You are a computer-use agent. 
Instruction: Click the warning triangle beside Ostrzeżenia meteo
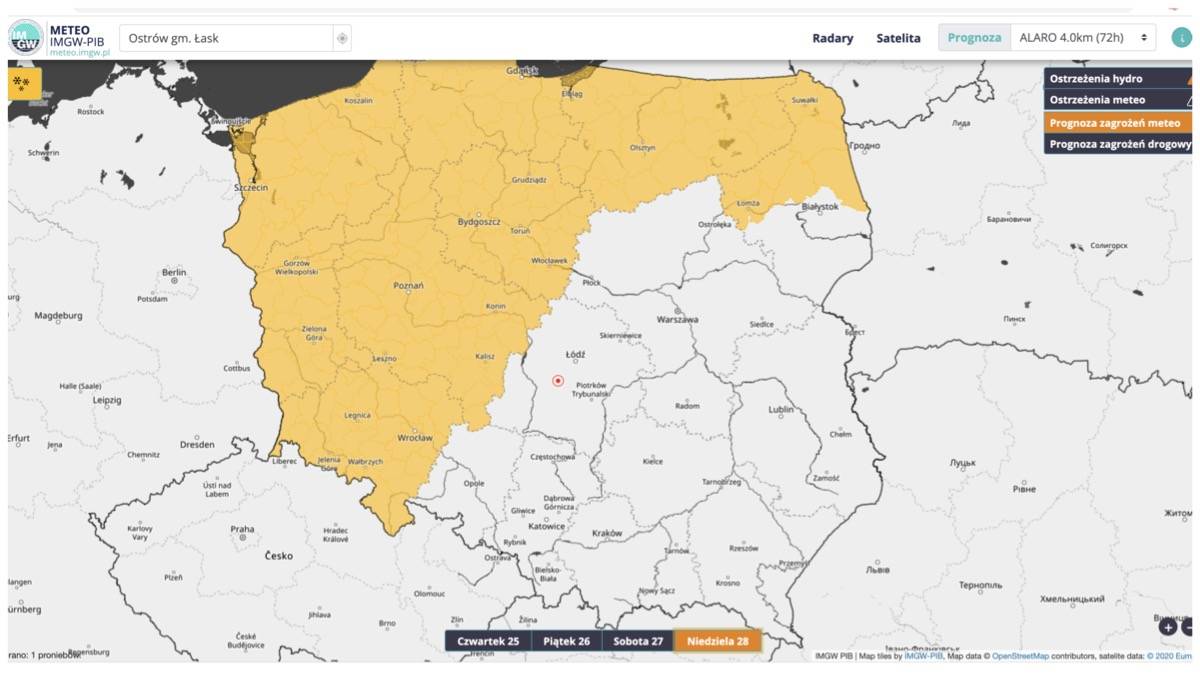1189,101
